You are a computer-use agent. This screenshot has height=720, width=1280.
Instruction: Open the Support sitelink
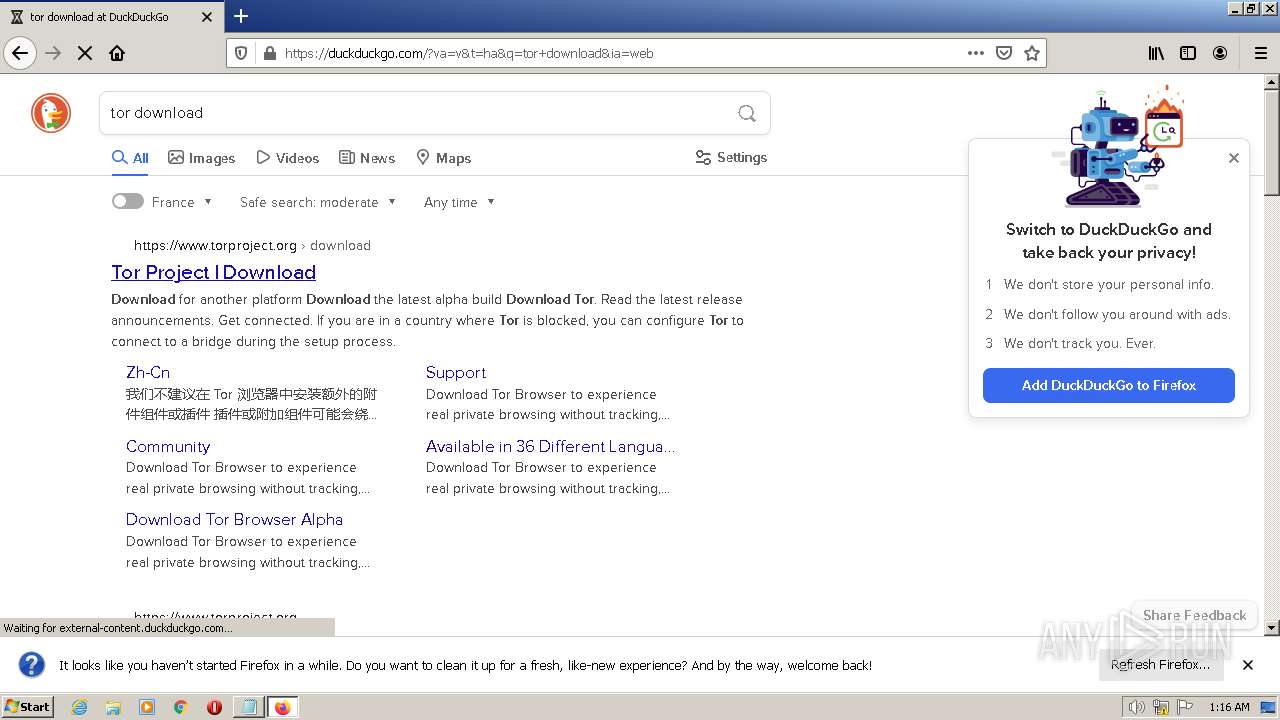pos(456,372)
